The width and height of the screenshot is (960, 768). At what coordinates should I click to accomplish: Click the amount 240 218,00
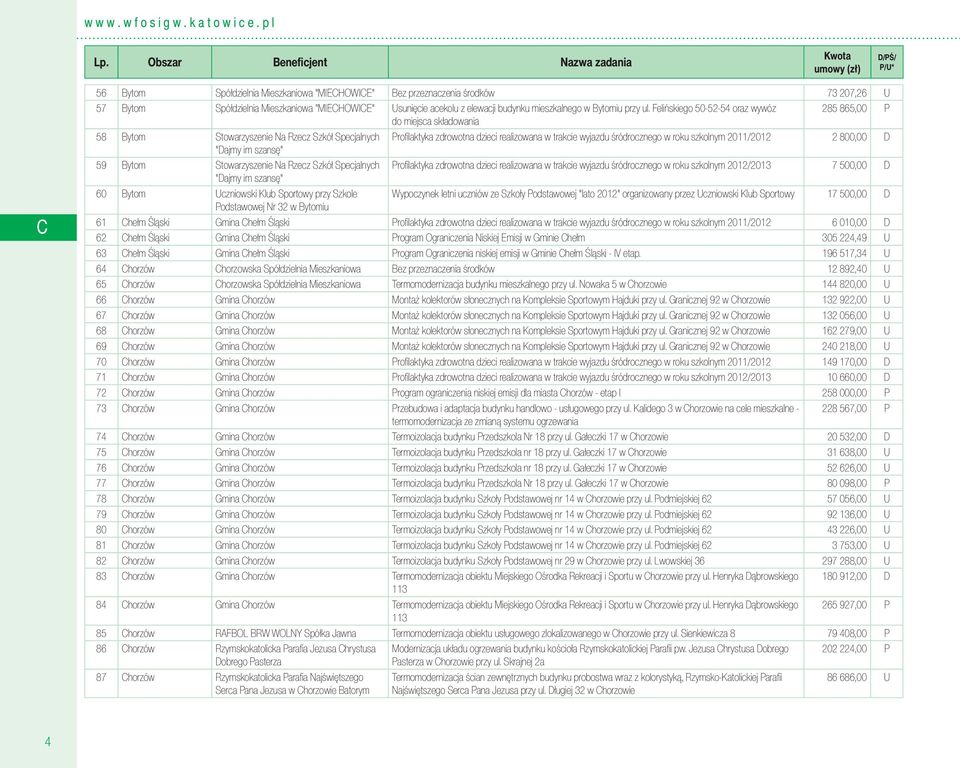click(x=844, y=347)
